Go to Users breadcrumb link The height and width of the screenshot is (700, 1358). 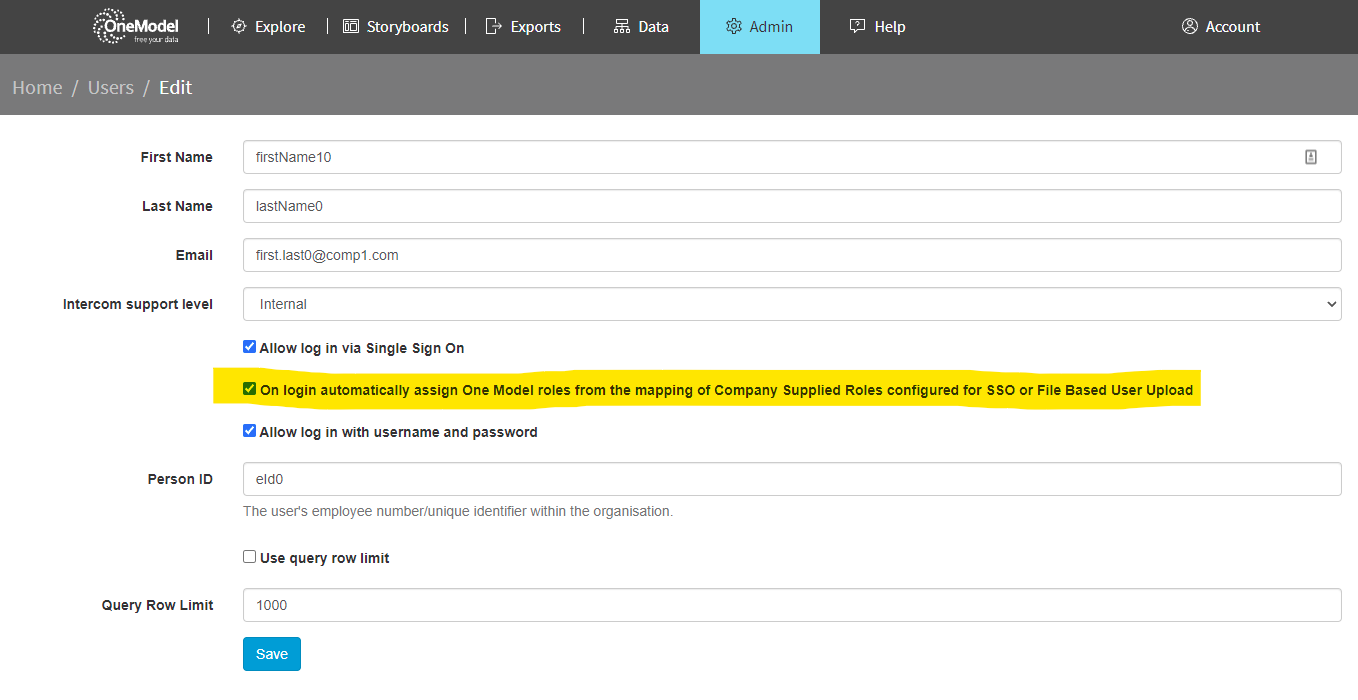point(110,88)
